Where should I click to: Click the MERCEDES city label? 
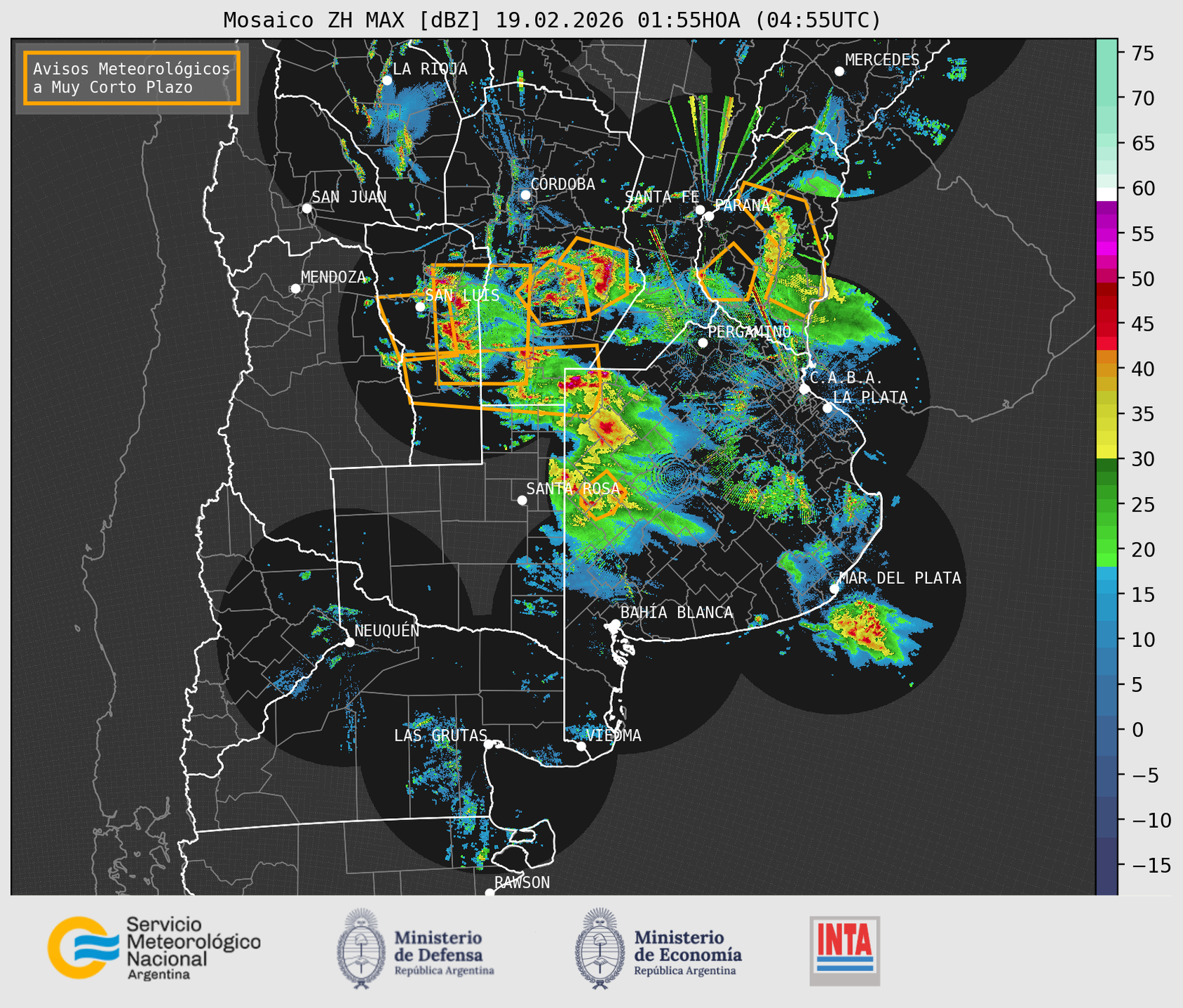[x=882, y=60]
